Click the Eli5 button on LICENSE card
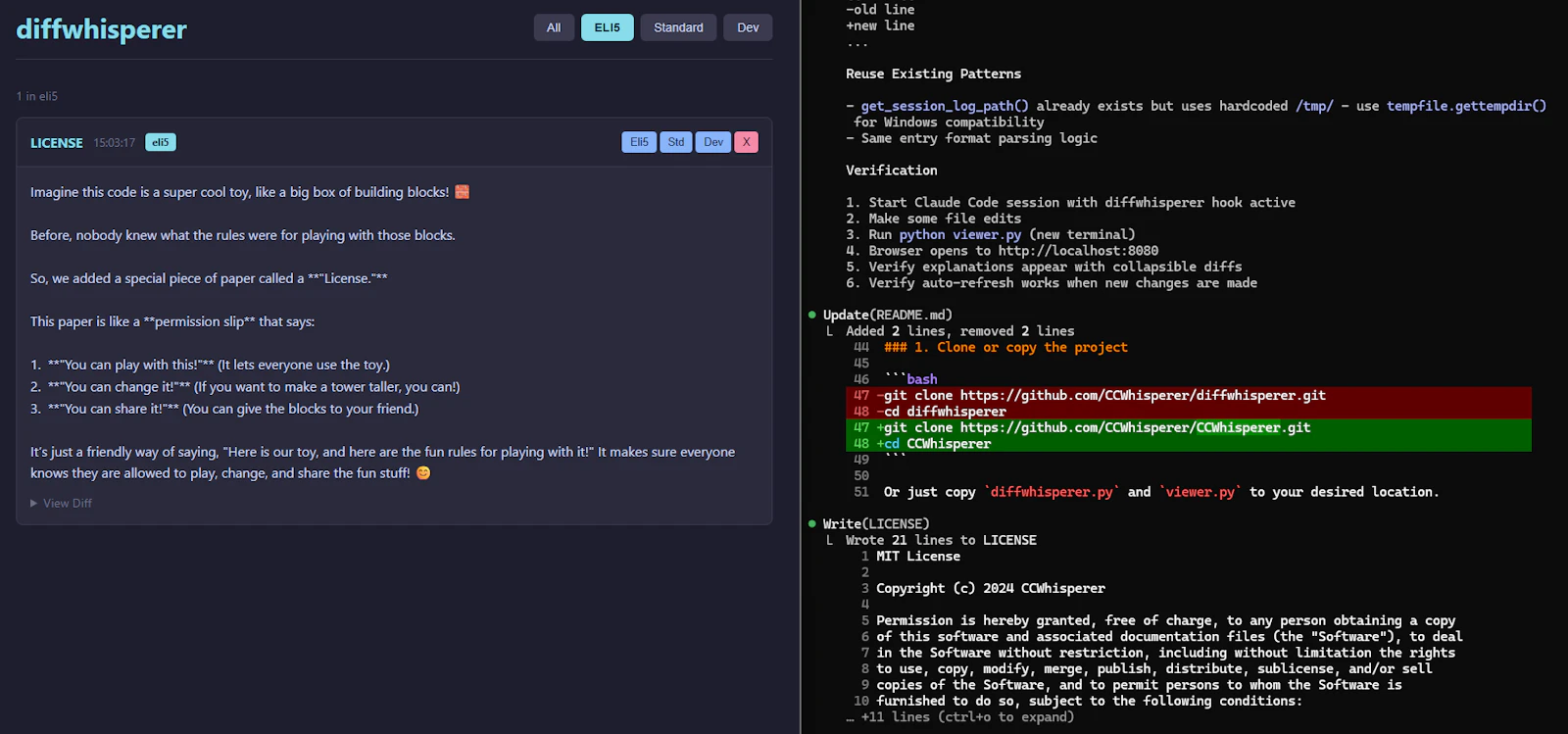Image resolution: width=1568 pixels, height=734 pixels. (639, 142)
